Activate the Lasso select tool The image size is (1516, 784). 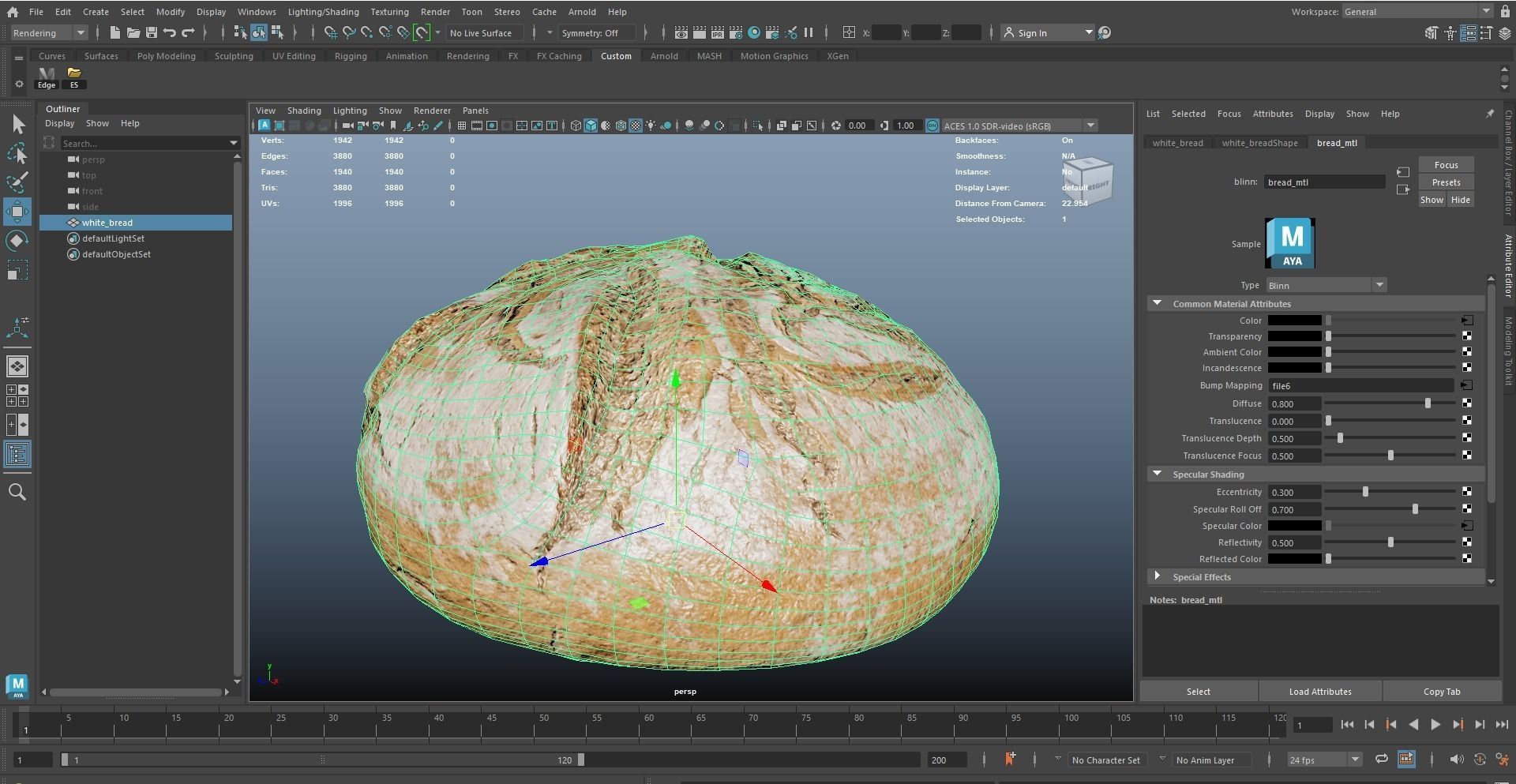click(x=17, y=153)
